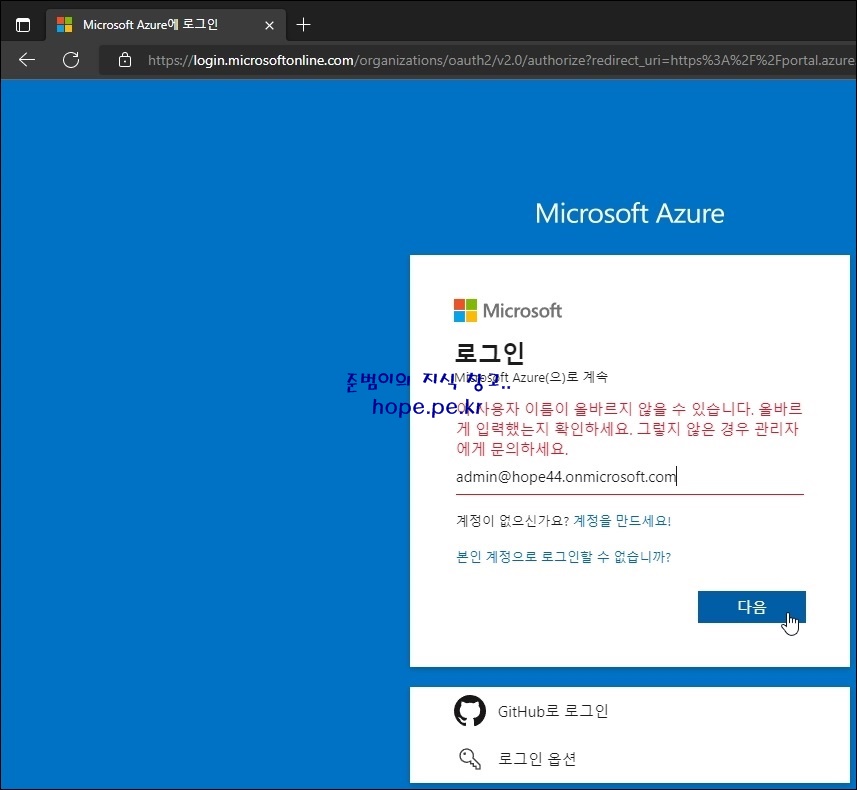Select the Microsoft Azure에 로그인 tab

166,25
